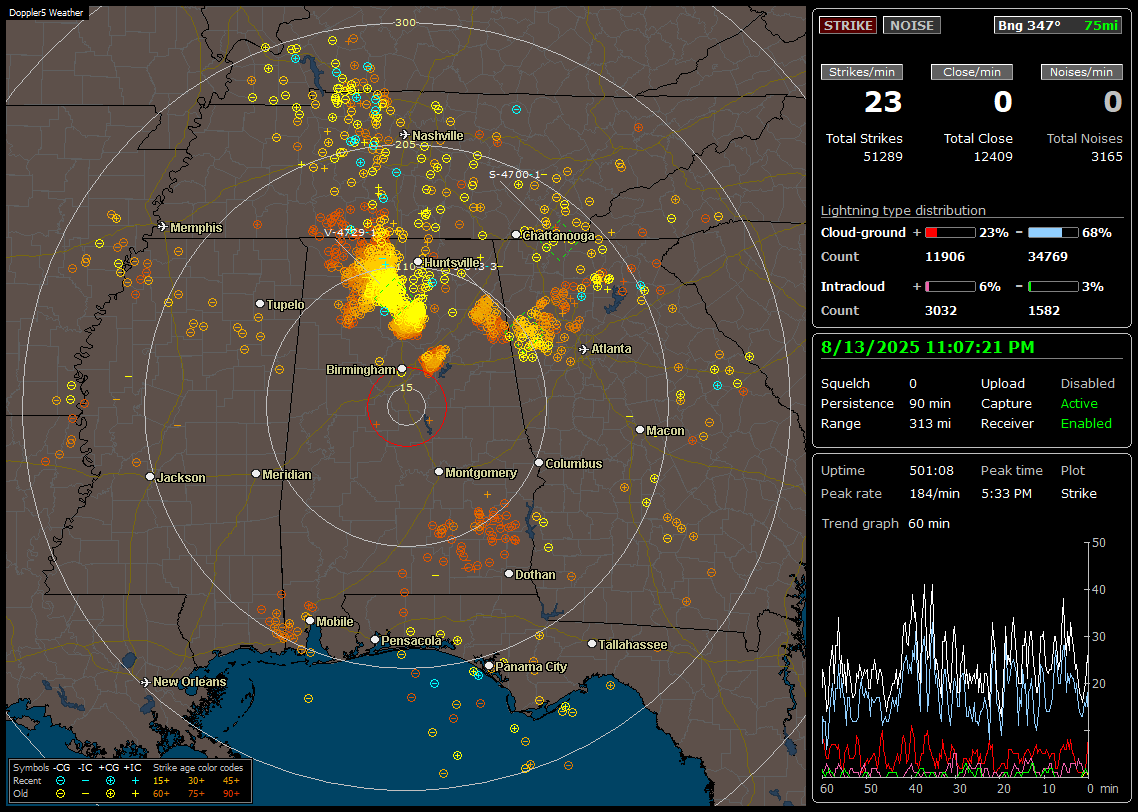
Task: Click the Macon city marker dot
Action: pyautogui.click(x=640, y=430)
